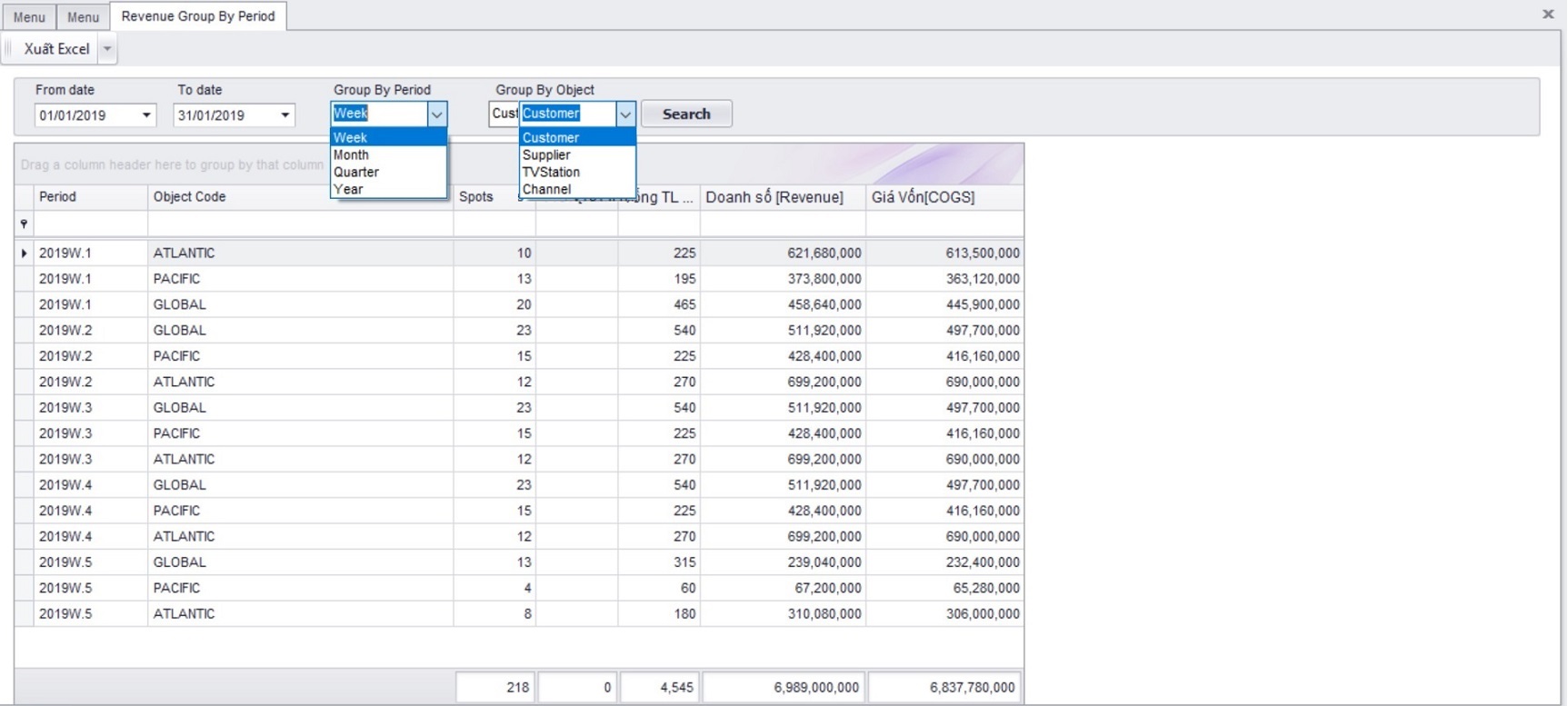Open the To date calendar dropdown
1568x706 pixels.
pos(285,115)
